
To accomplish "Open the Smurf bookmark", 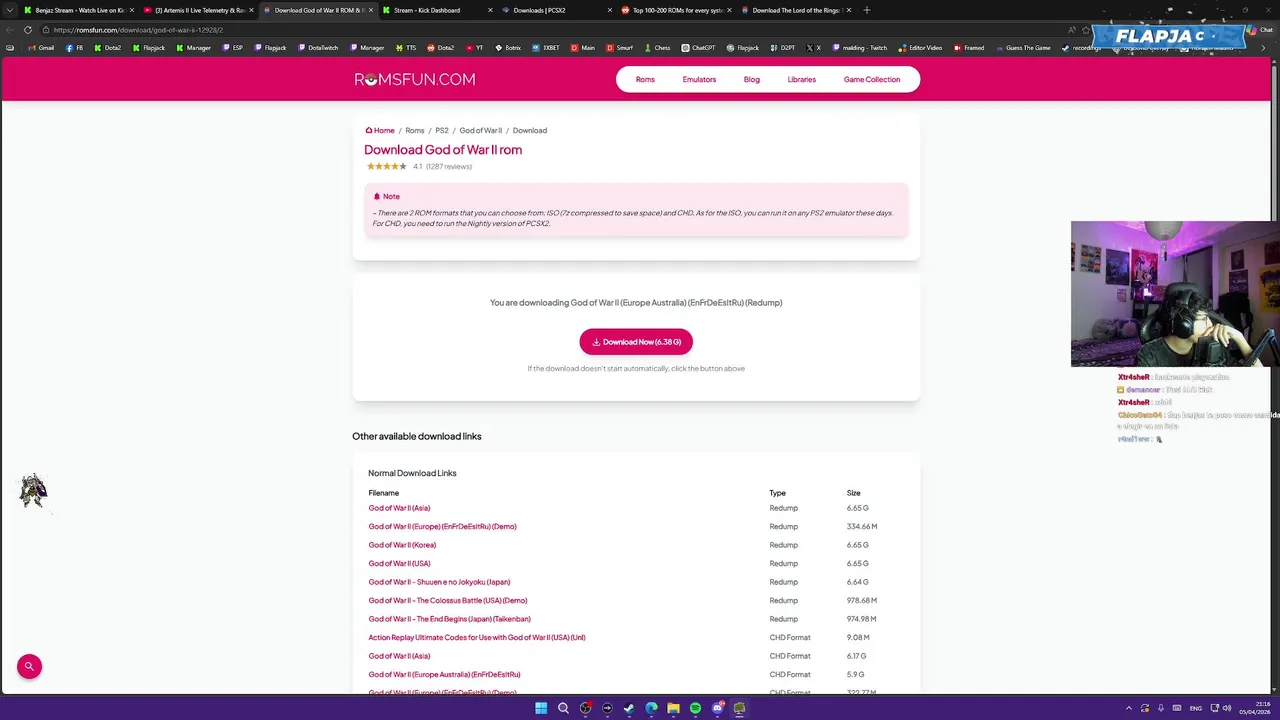I will click(x=620, y=48).
